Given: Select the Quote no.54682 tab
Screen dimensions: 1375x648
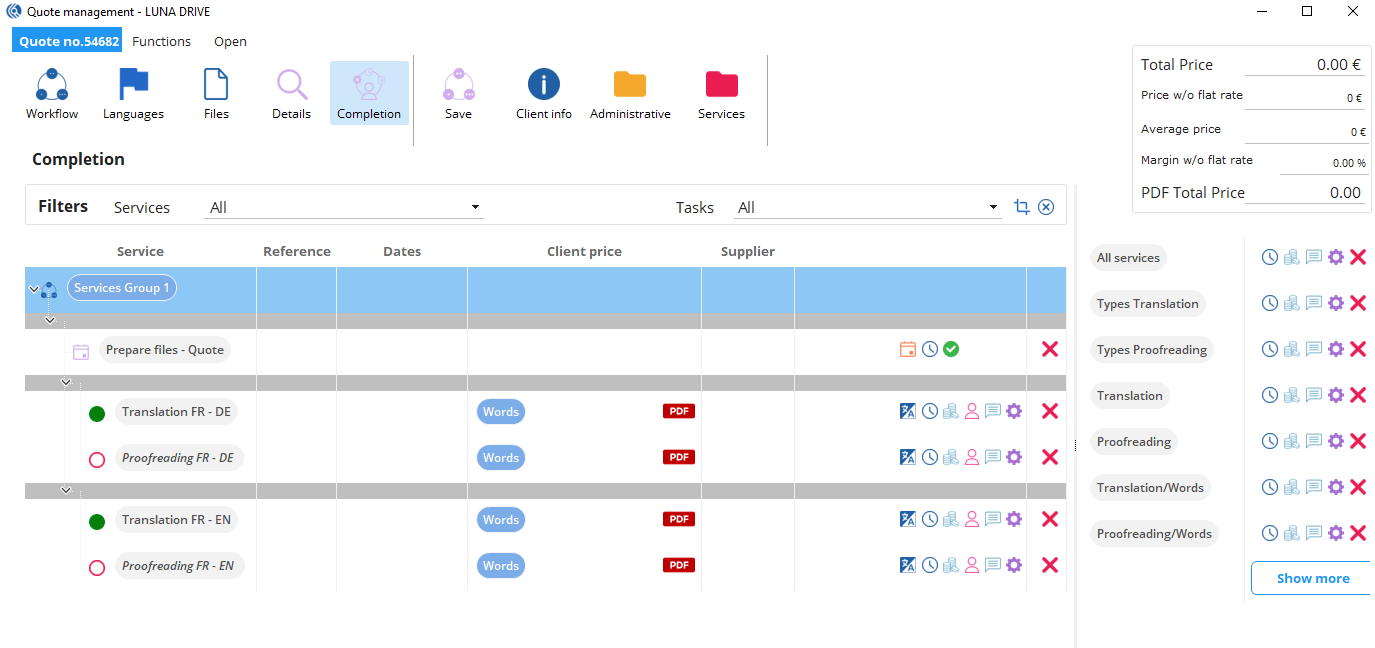Looking at the screenshot, I should pos(69,42).
